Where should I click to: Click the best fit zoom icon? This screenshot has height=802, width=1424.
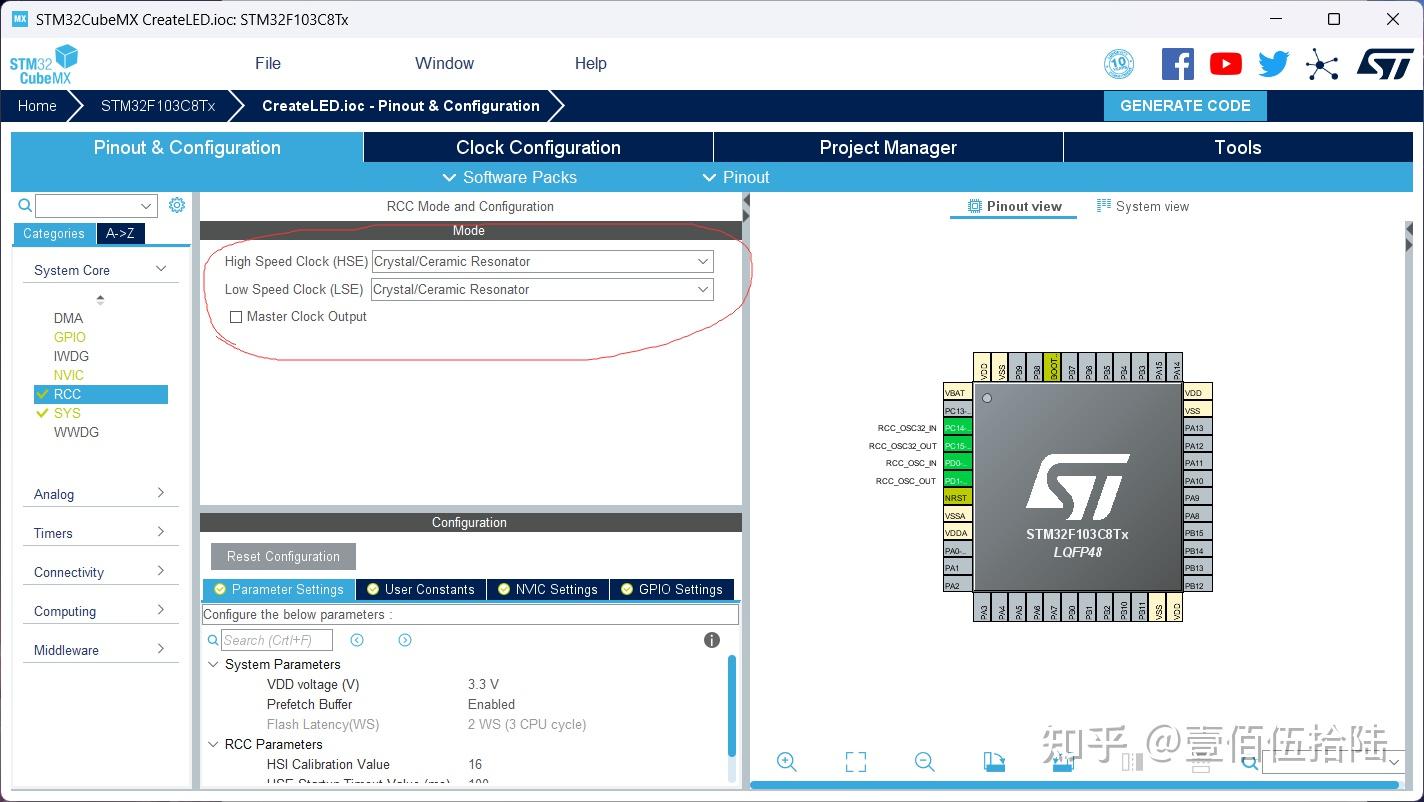[855, 762]
